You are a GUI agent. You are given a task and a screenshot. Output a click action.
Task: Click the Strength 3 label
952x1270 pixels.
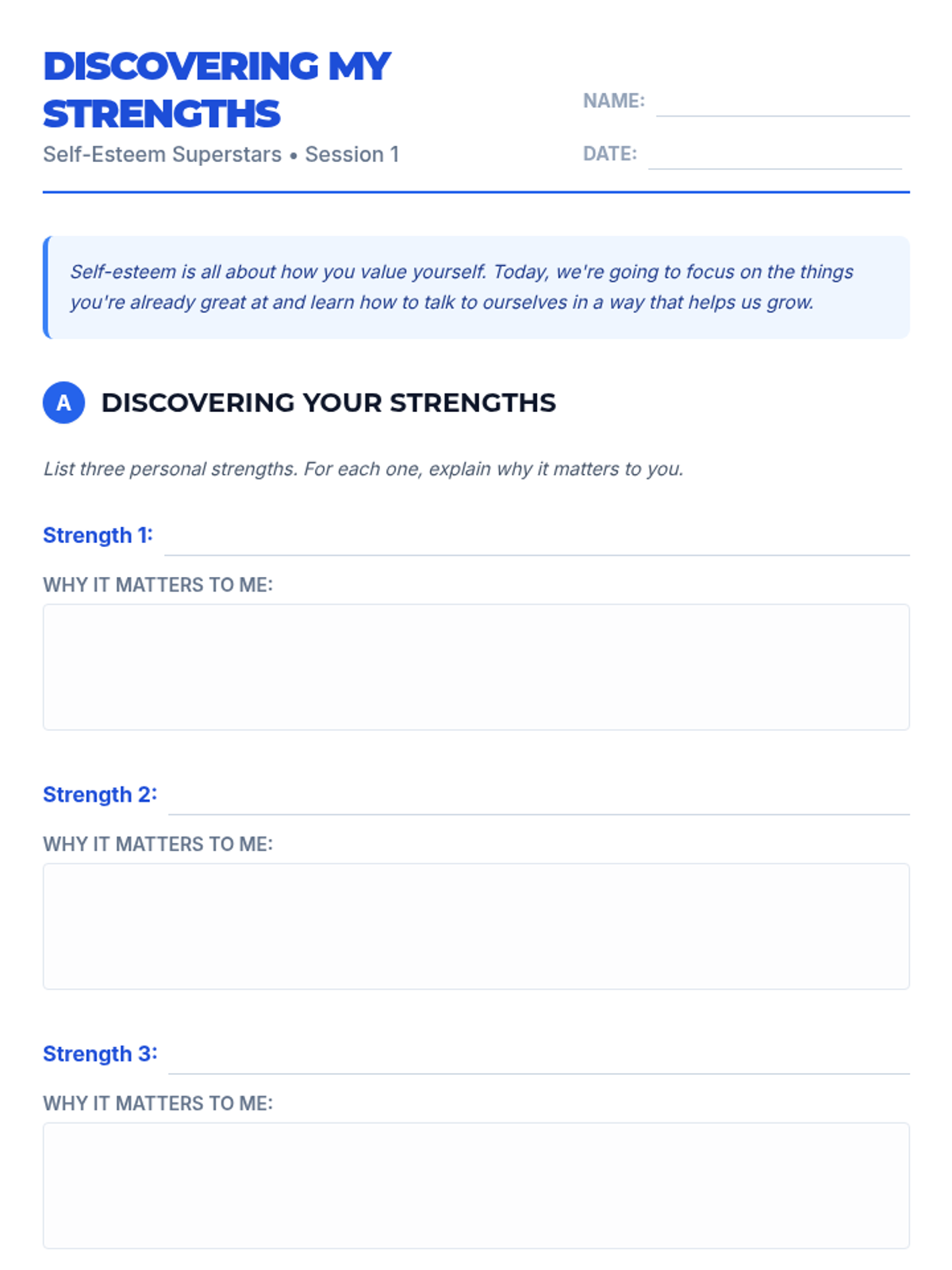(100, 1054)
